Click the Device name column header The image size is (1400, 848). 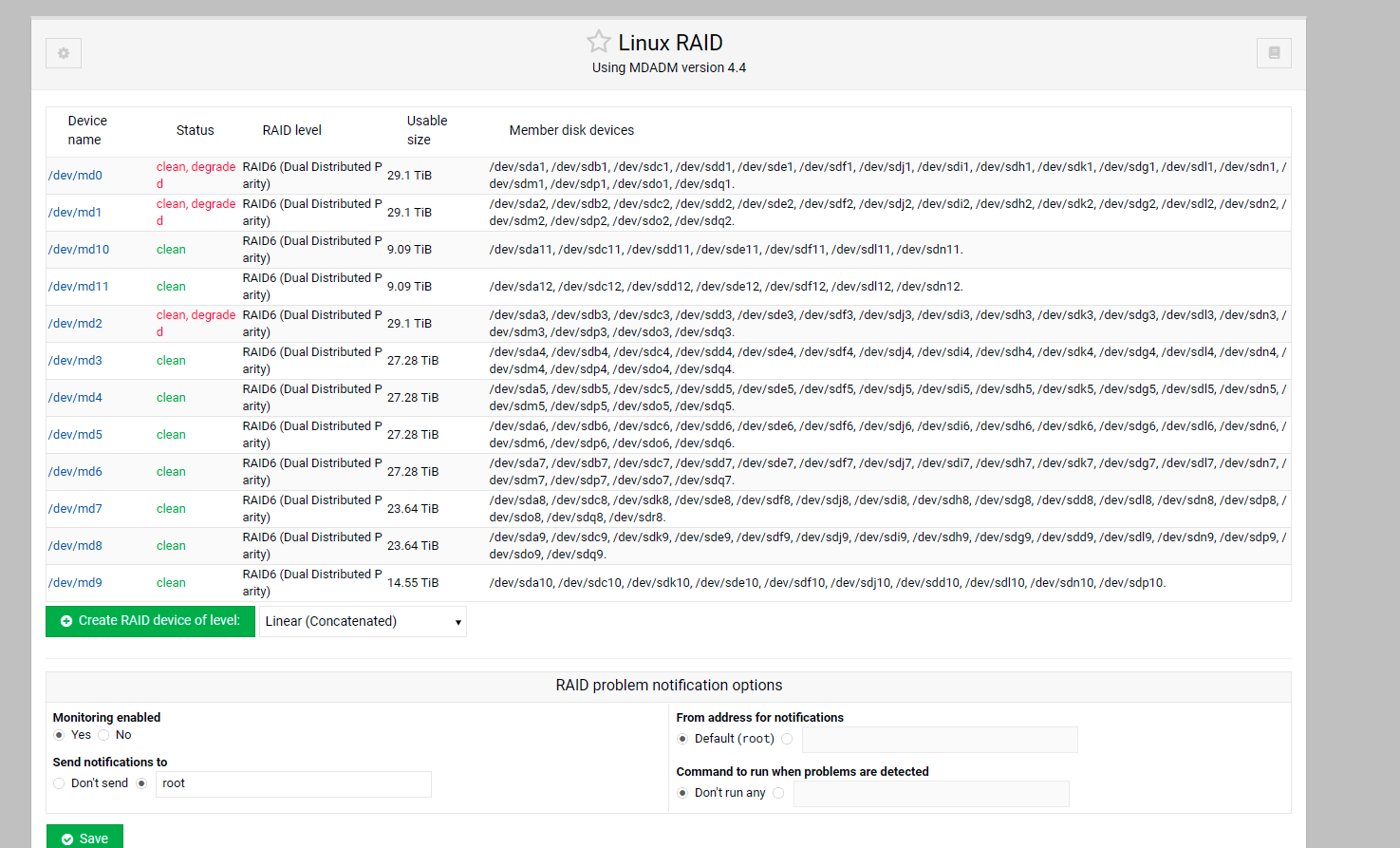point(87,130)
